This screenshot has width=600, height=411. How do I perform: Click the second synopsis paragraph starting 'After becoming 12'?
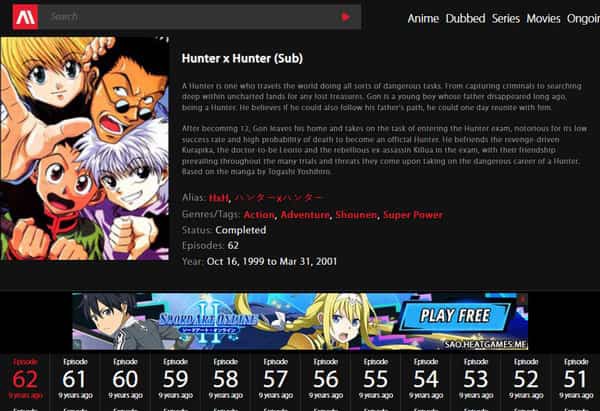(385, 150)
